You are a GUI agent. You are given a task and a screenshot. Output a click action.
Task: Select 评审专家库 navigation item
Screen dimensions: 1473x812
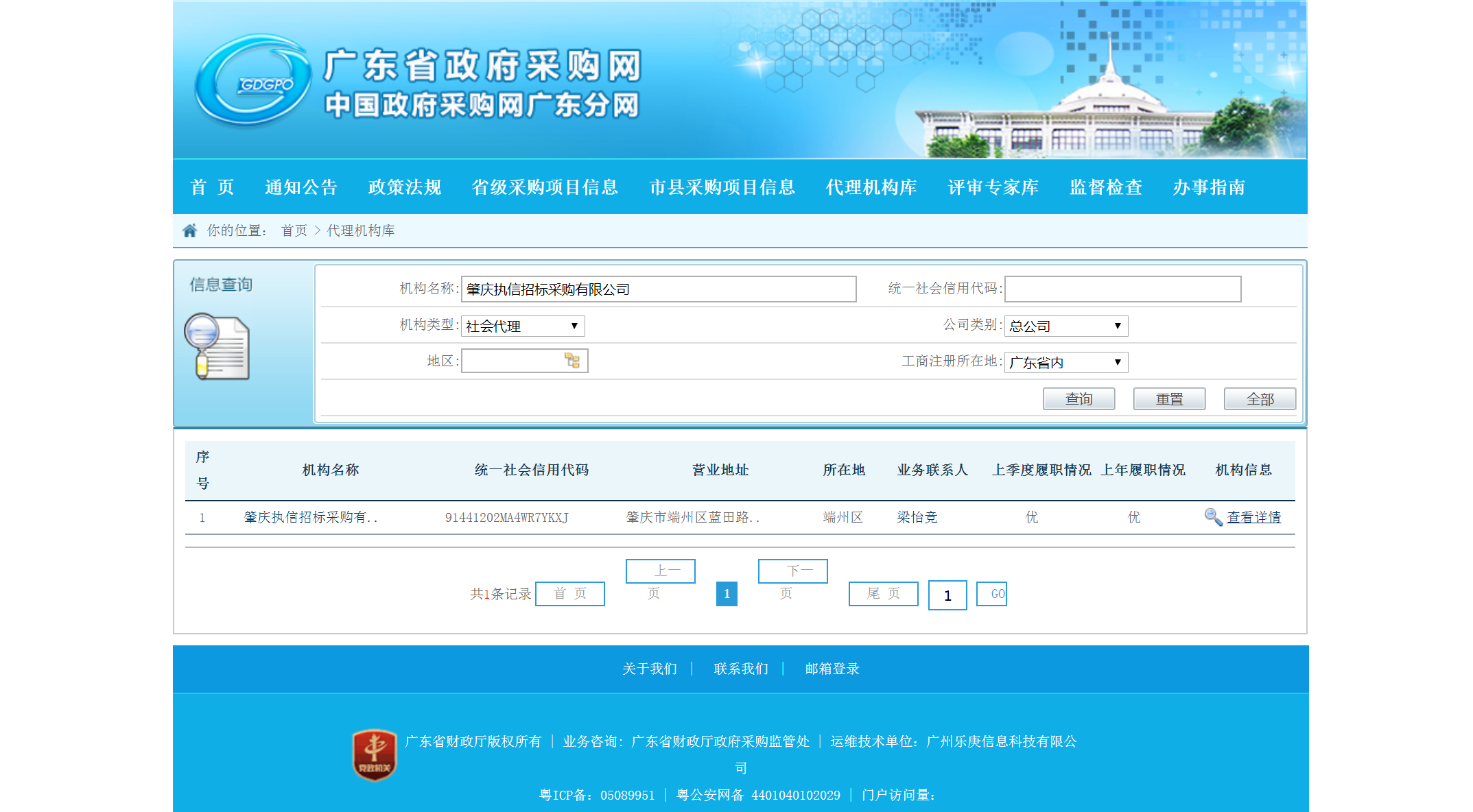(993, 187)
